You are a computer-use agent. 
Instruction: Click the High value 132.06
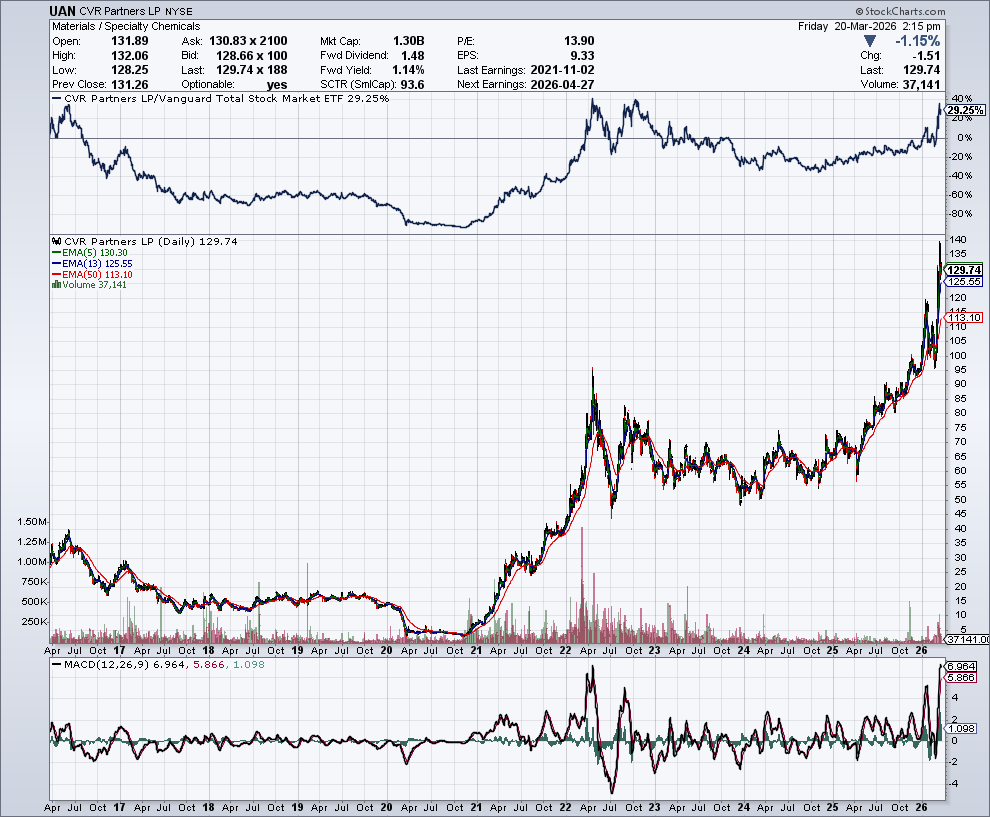pyautogui.click(x=129, y=56)
